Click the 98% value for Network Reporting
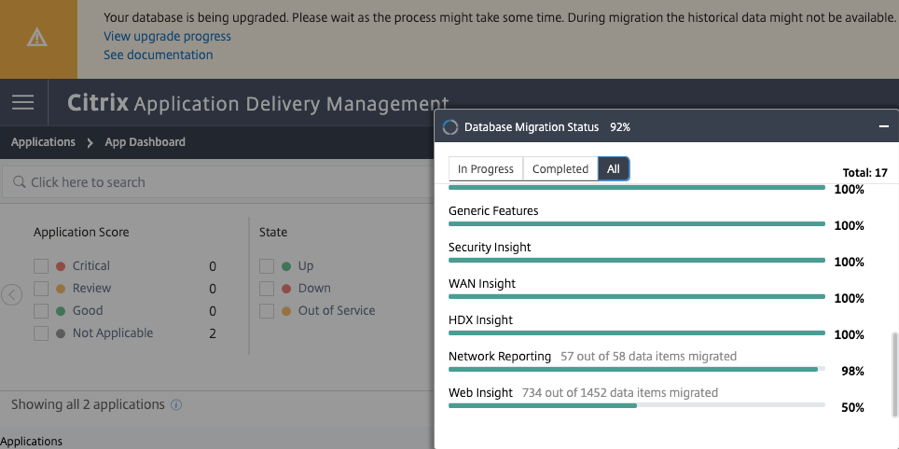Image resolution: width=899 pixels, height=449 pixels. pos(853,371)
